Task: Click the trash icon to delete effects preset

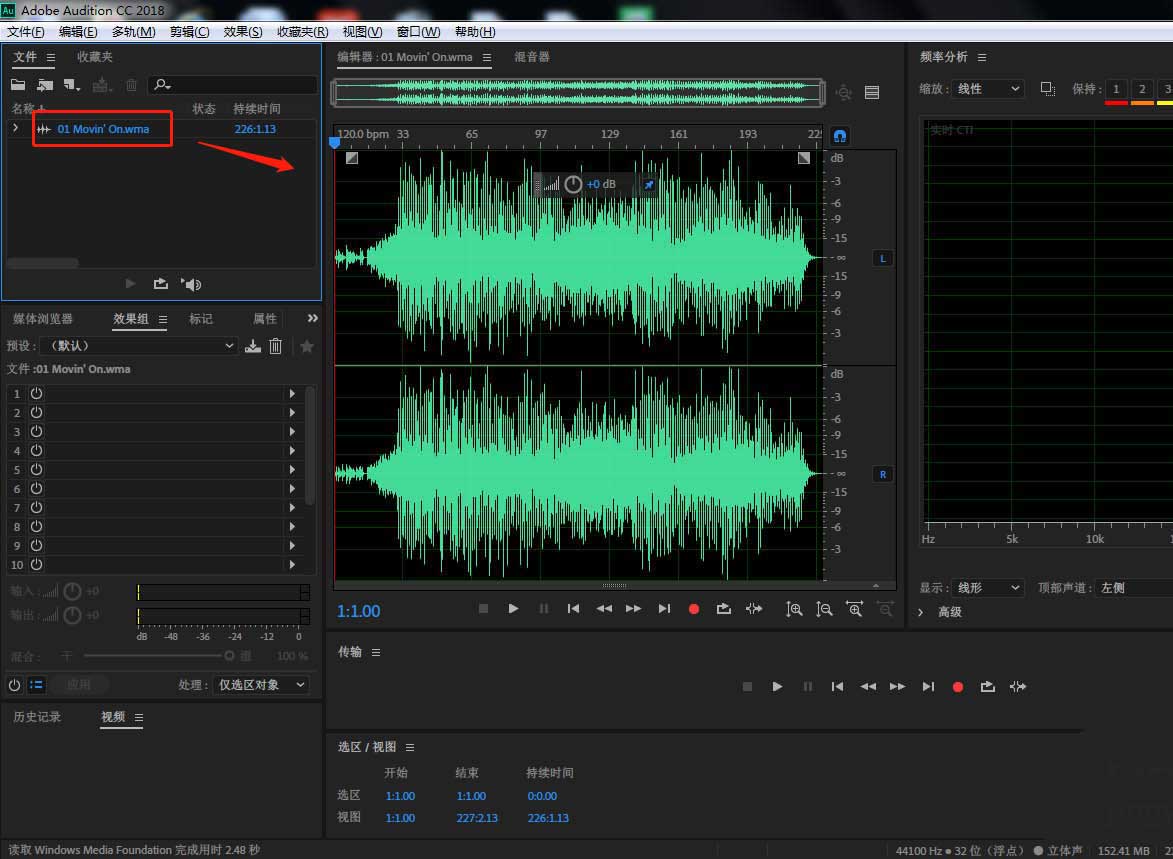Action: pos(276,346)
